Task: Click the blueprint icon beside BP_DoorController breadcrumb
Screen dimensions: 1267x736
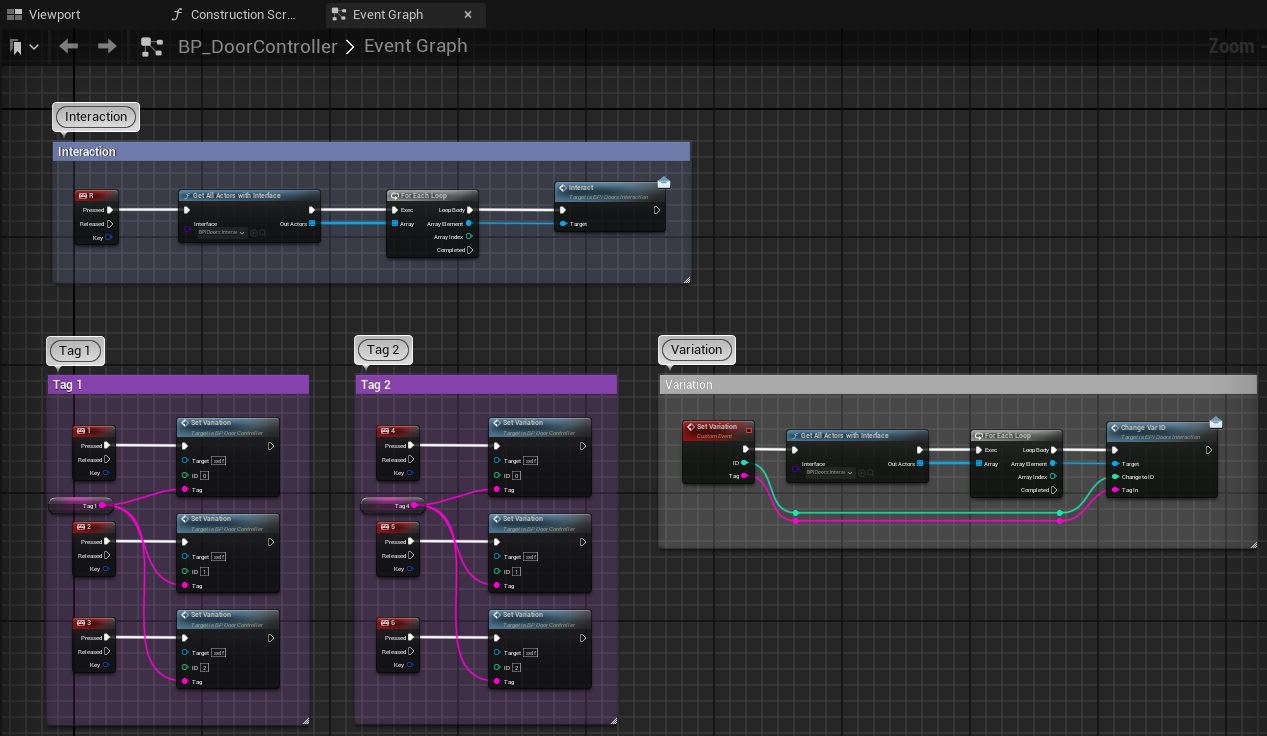Action: 152,46
